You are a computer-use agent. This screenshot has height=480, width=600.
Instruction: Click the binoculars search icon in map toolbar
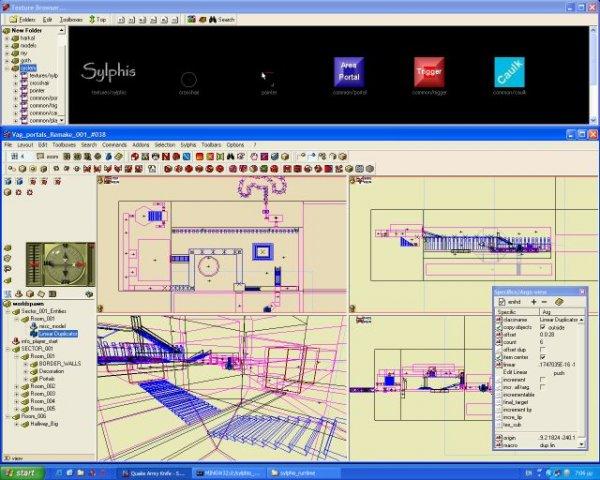pyautogui.click(x=230, y=156)
